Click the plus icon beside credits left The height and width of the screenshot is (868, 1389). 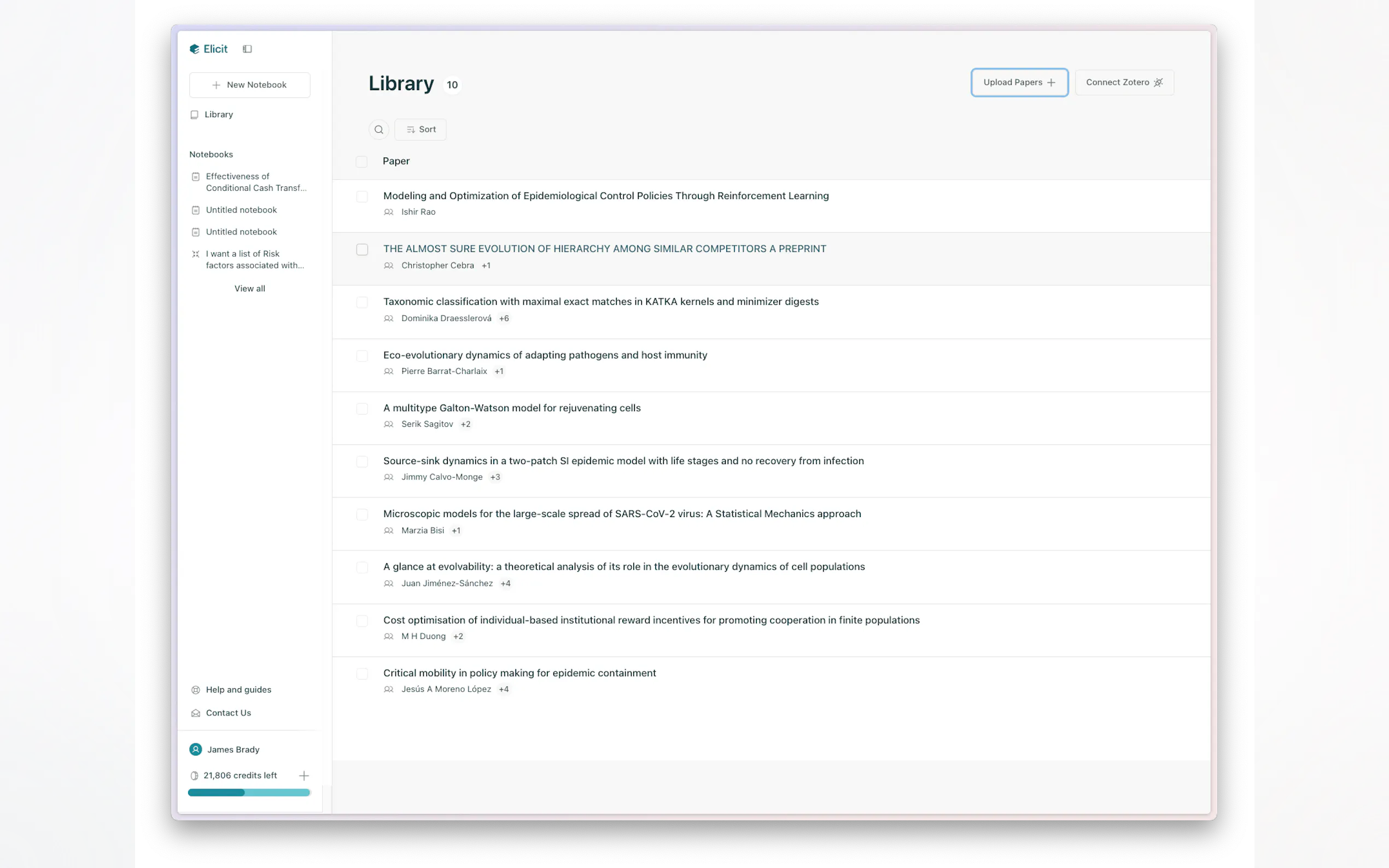pos(304,776)
